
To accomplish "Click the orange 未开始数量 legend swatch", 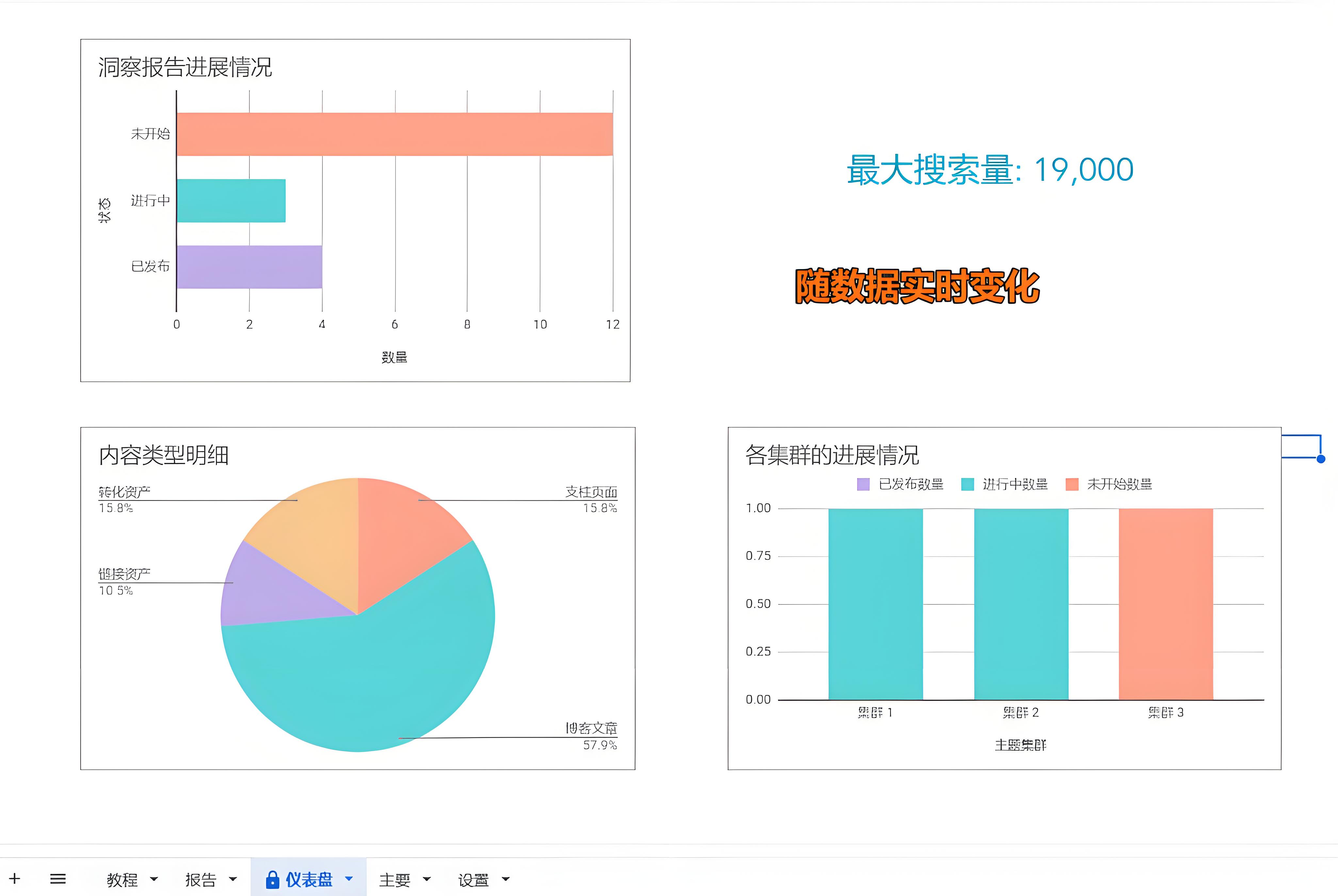I will click(x=1072, y=484).
